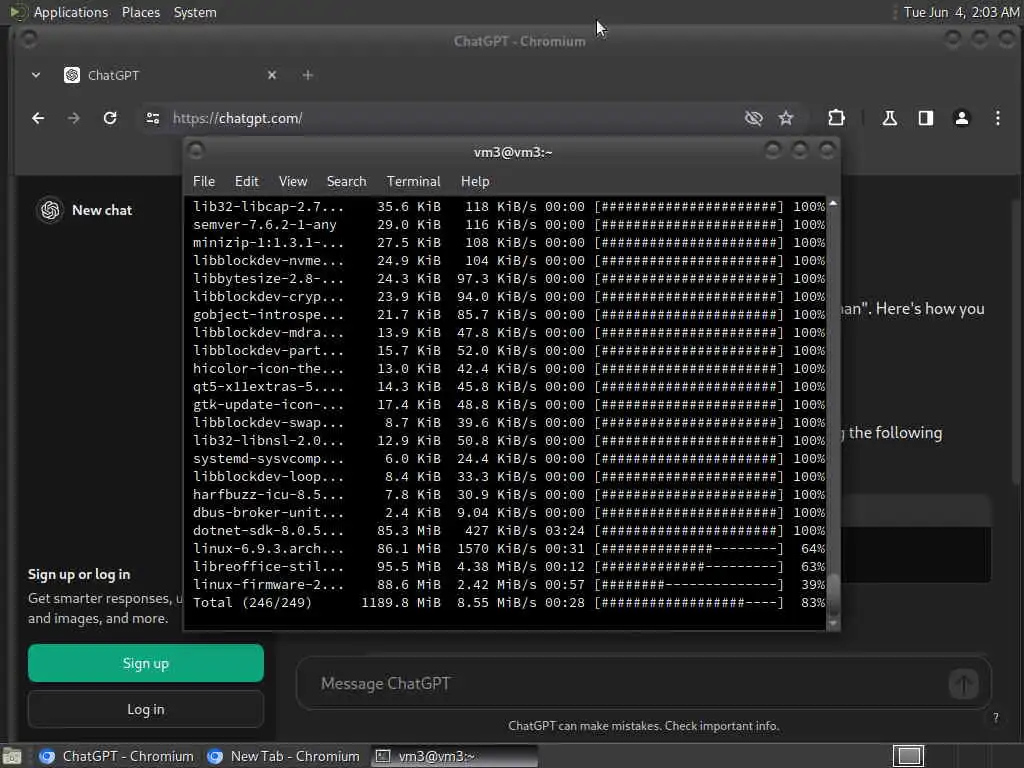1024x768 pixels.
Task: Click the ChatGPT page scrollbar
Action: point(1016,340)
